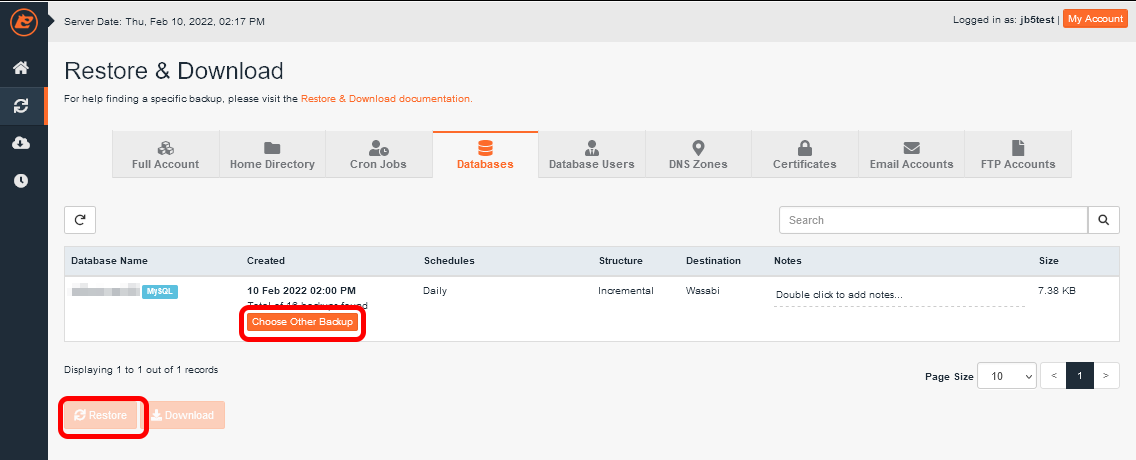Switch to the Full Account tab
Screen dimensions: 1136x460
[x=165, y=155]
